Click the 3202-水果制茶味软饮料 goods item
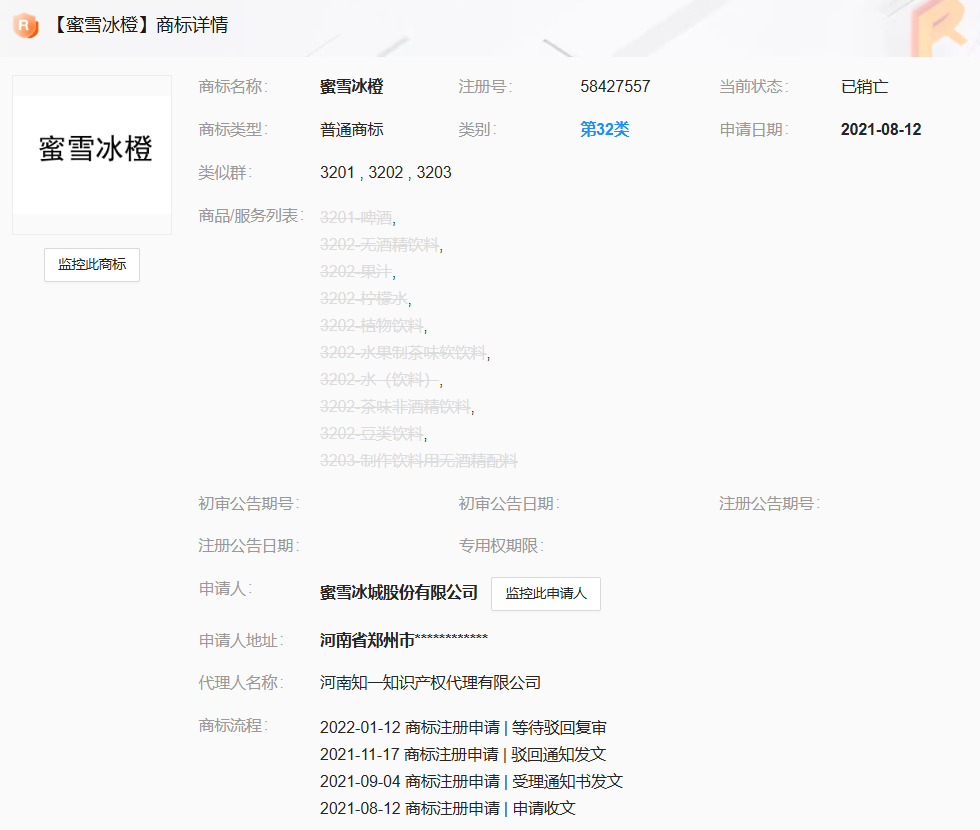Image resolution: width=980 pixels, height=830 pixels. pos(403,352)
